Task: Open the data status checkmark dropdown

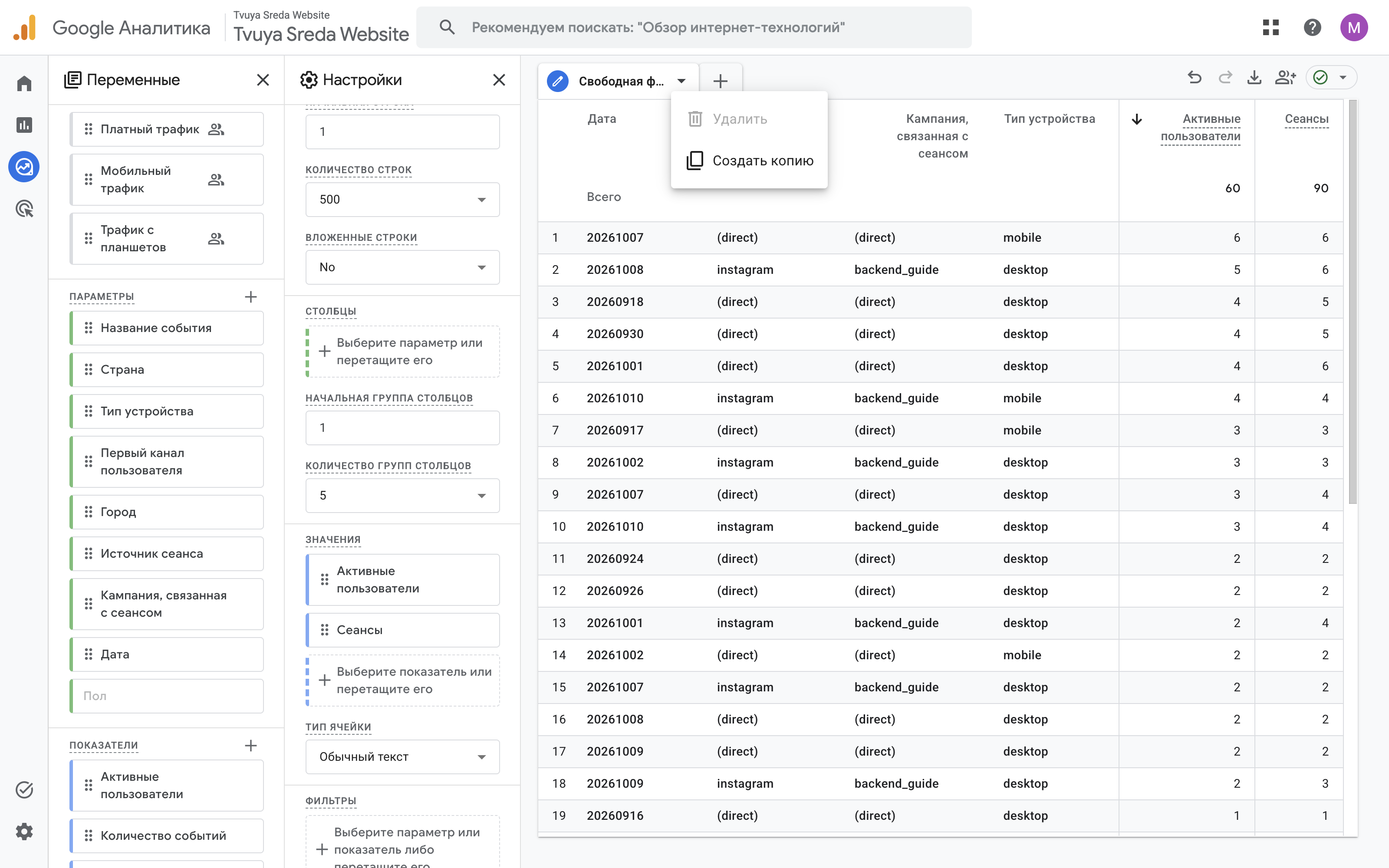Action: (1332, 78)
